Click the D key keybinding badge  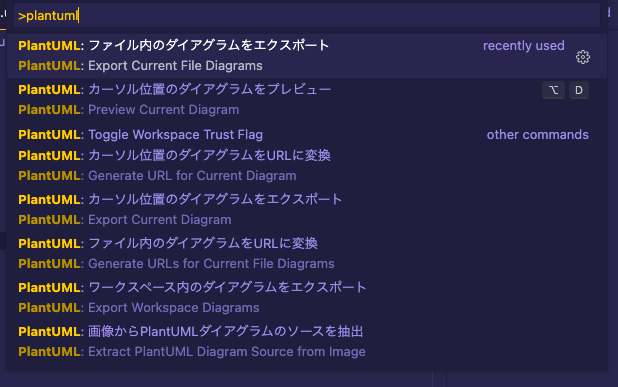[x=579, y=90]
